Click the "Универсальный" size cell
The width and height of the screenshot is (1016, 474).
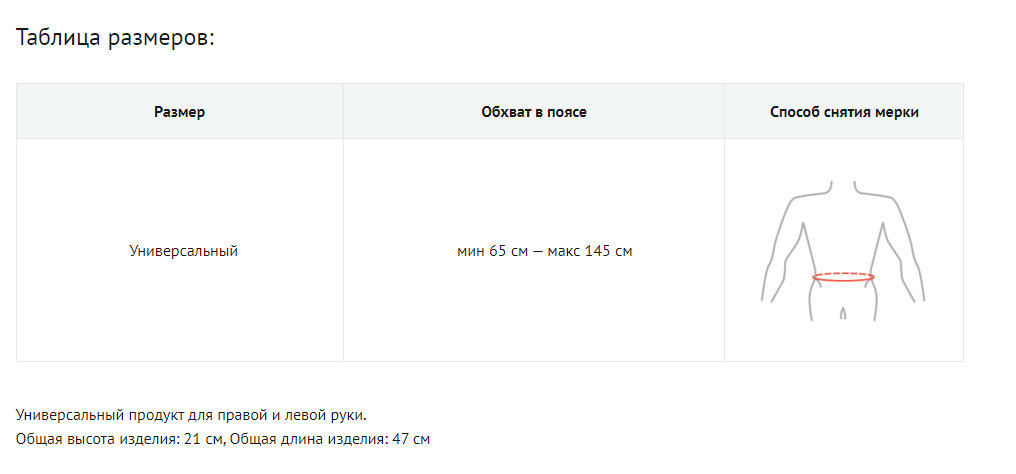[x=184, y=251]
